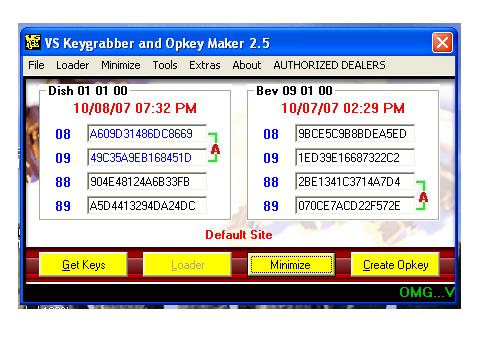Click the red Default Site label

tap(239, 235)
